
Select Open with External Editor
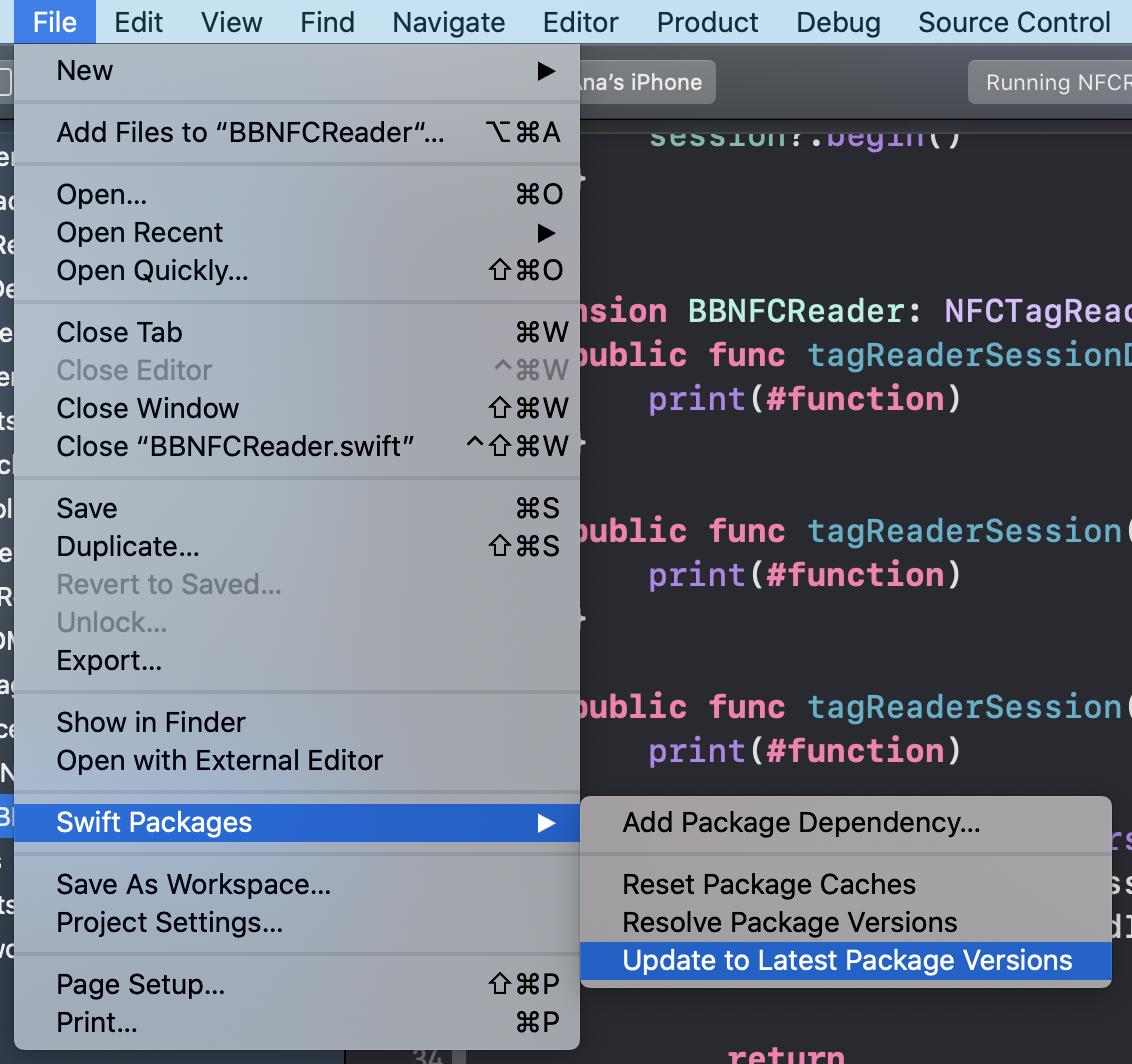click(x=219, y=760)
